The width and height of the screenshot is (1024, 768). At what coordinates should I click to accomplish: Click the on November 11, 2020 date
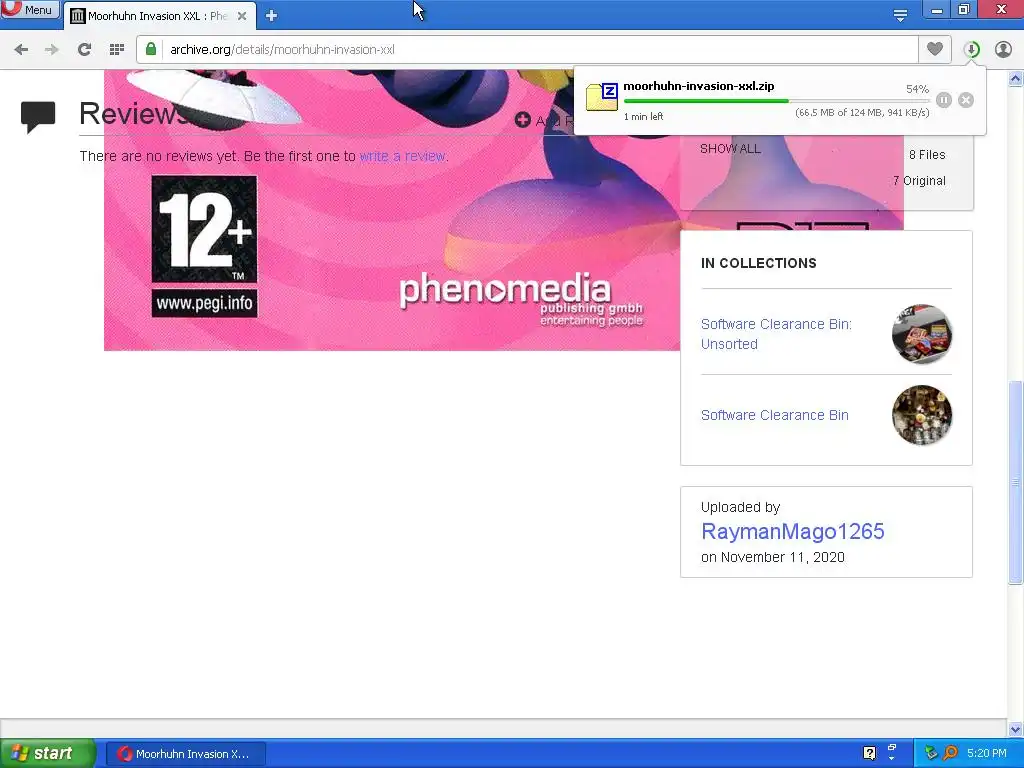[773, 557]
